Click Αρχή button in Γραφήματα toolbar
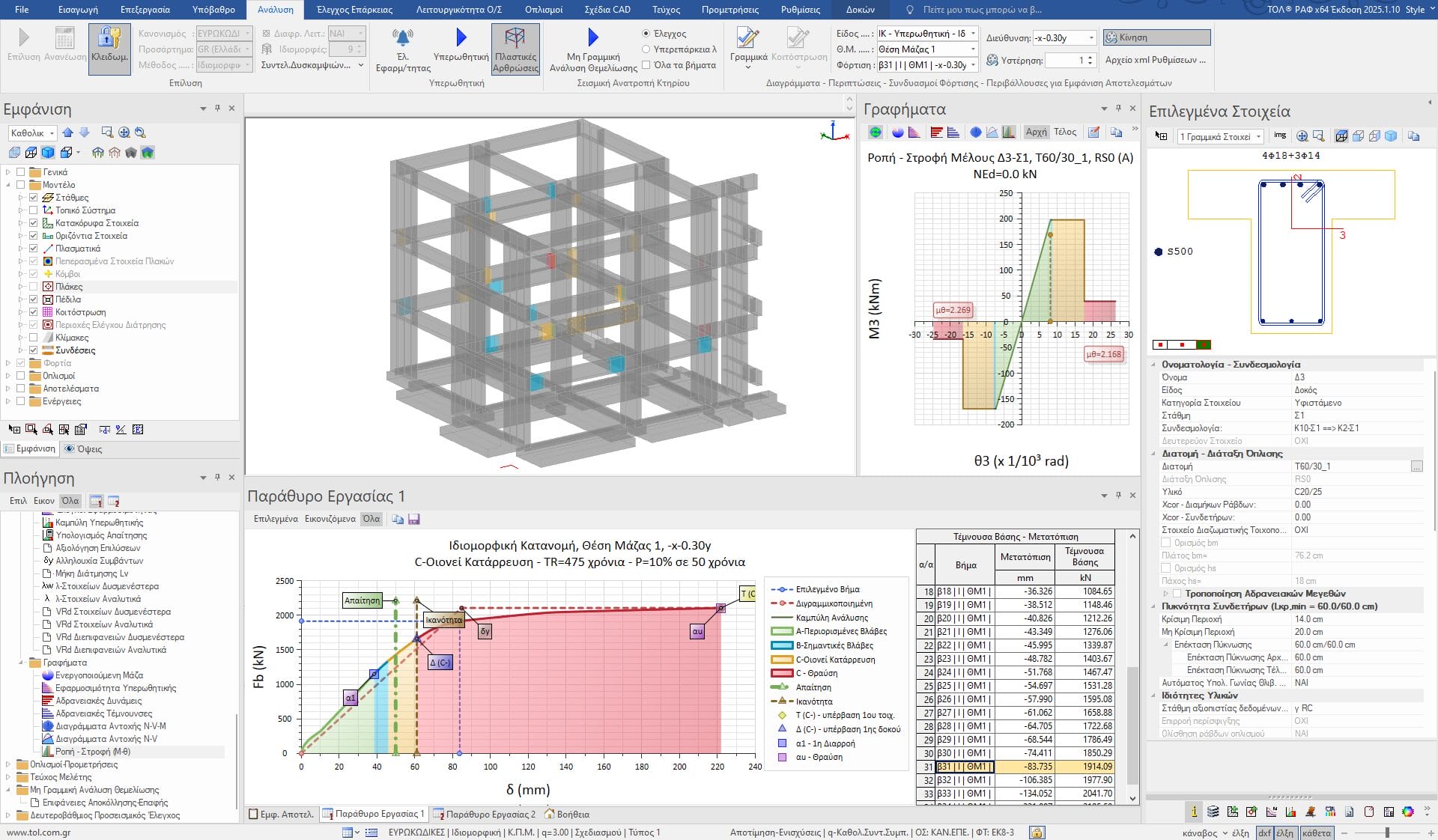Image resolution: width=1438 pixels, height=840 pixels. 1036,132
